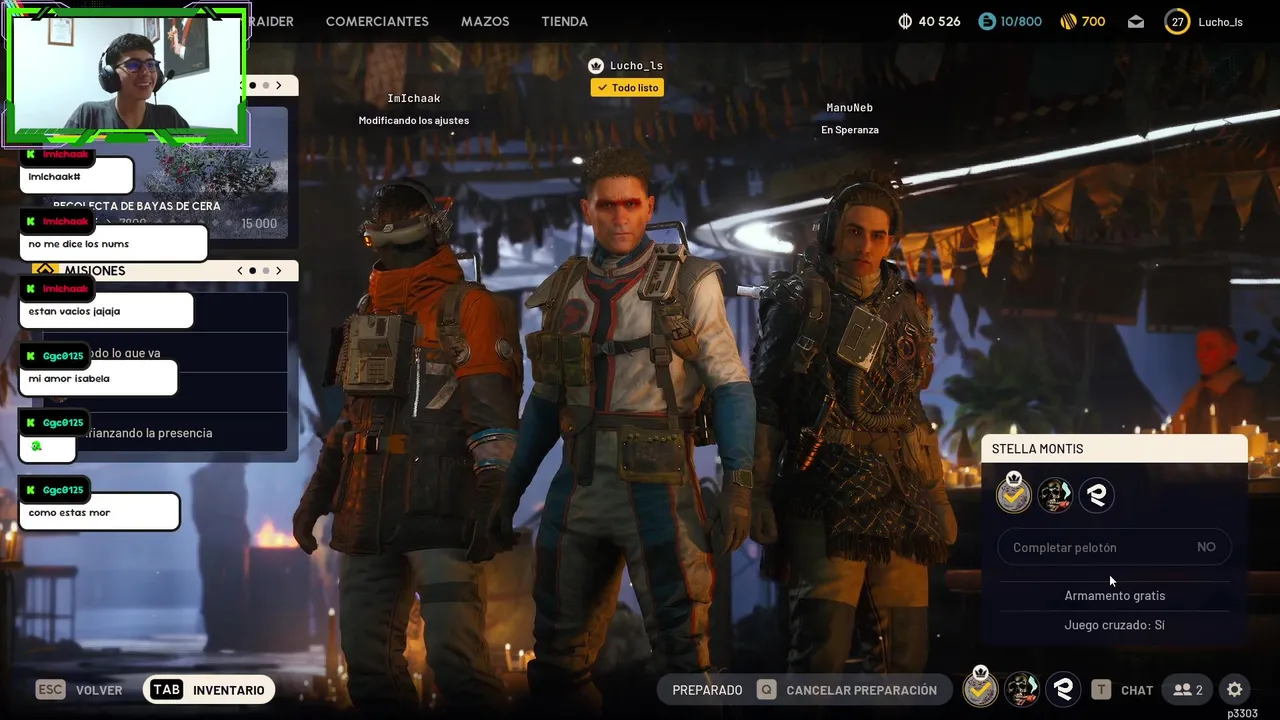1280x720 pixels.
Task: Click the 'En Speranza' status text
Action: tap(850, 130)
